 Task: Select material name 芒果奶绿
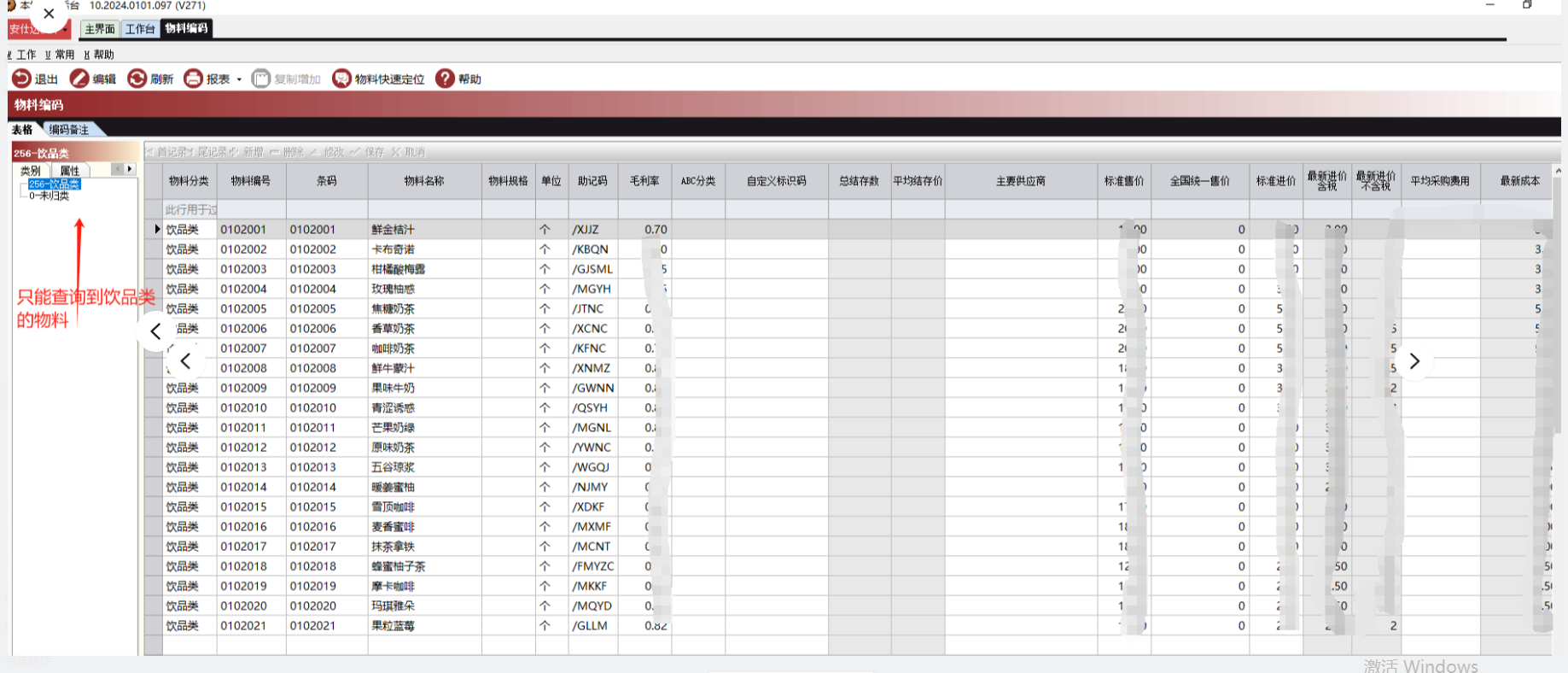click(393, 428)
